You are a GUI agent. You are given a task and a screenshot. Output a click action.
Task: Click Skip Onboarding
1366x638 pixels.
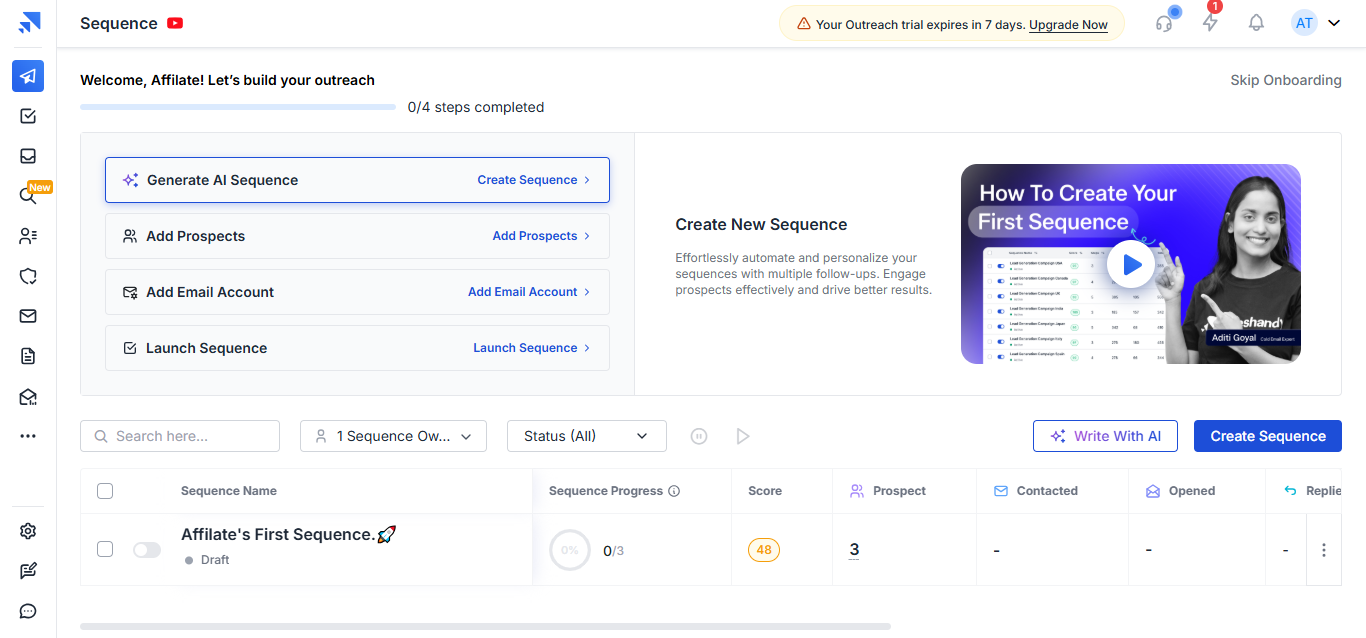1286,80
